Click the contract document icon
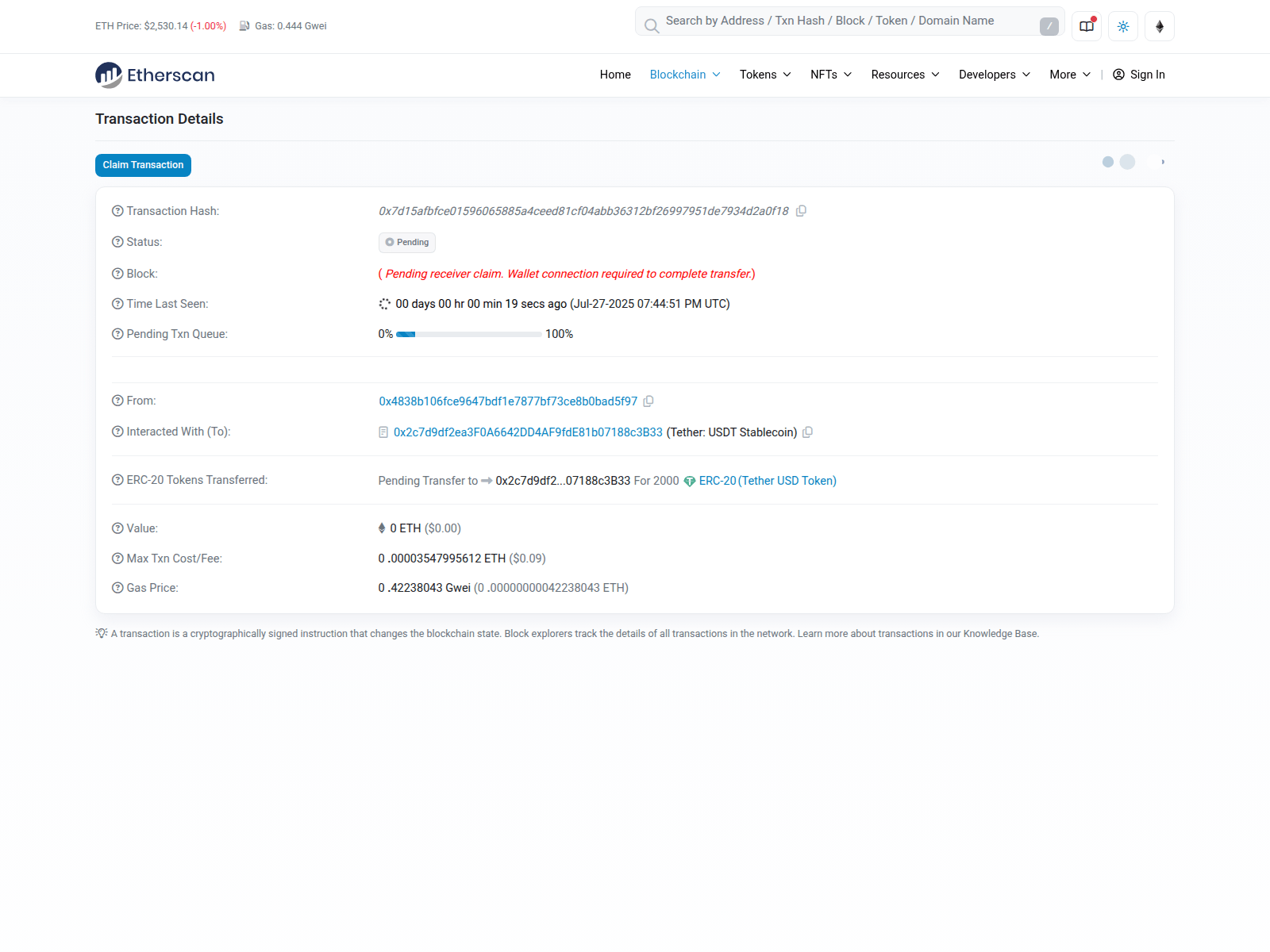Viewport: 1270px width, 952px height. (383, 432)
